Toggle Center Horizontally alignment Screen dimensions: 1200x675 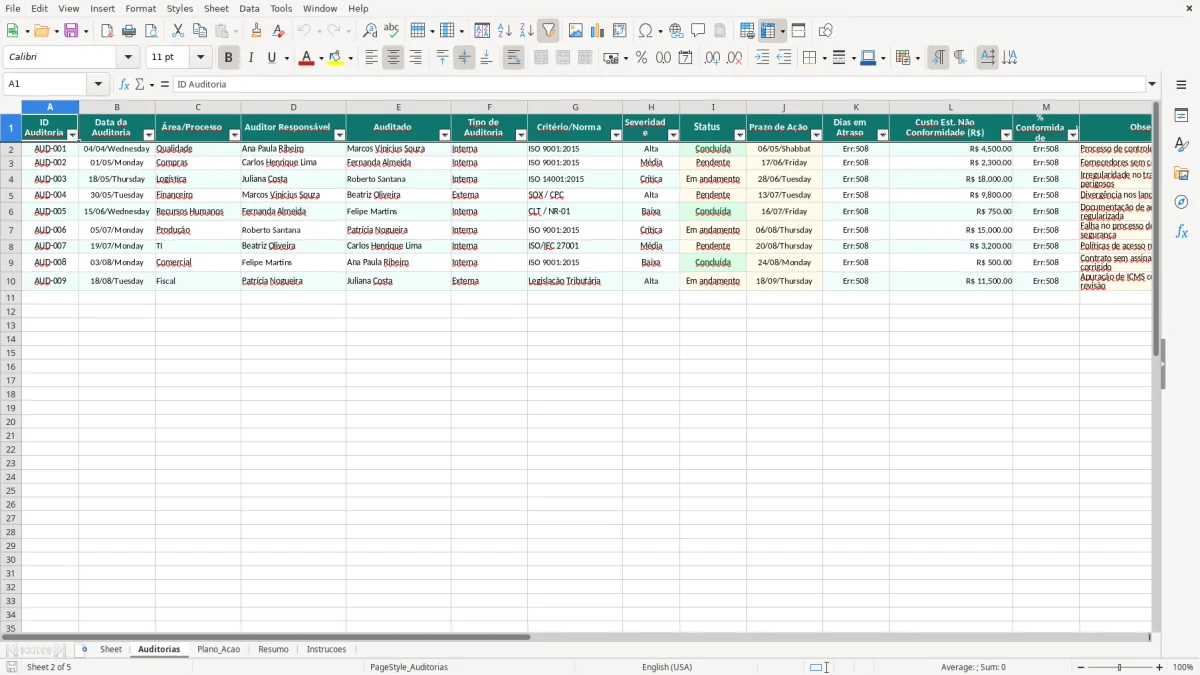tap(393, 58)
